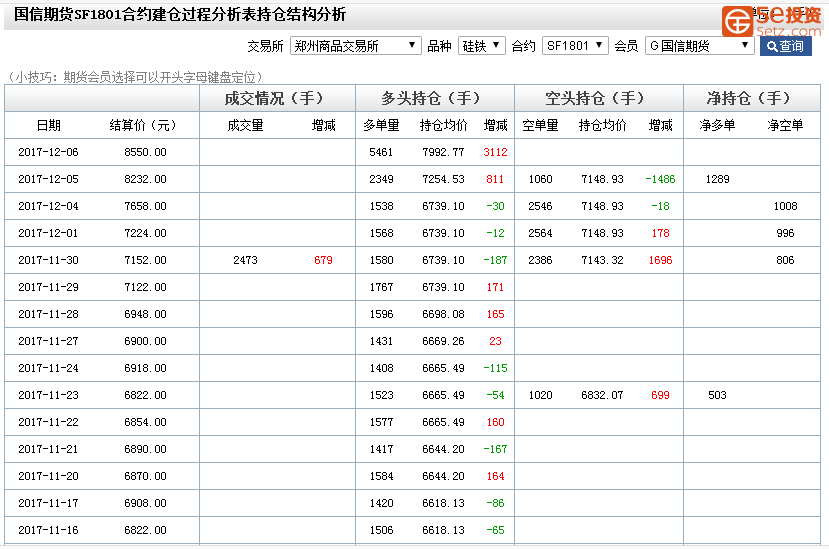Click the green long change -65
The width and height of the screenshot is (829, 549).
[495, 530]
